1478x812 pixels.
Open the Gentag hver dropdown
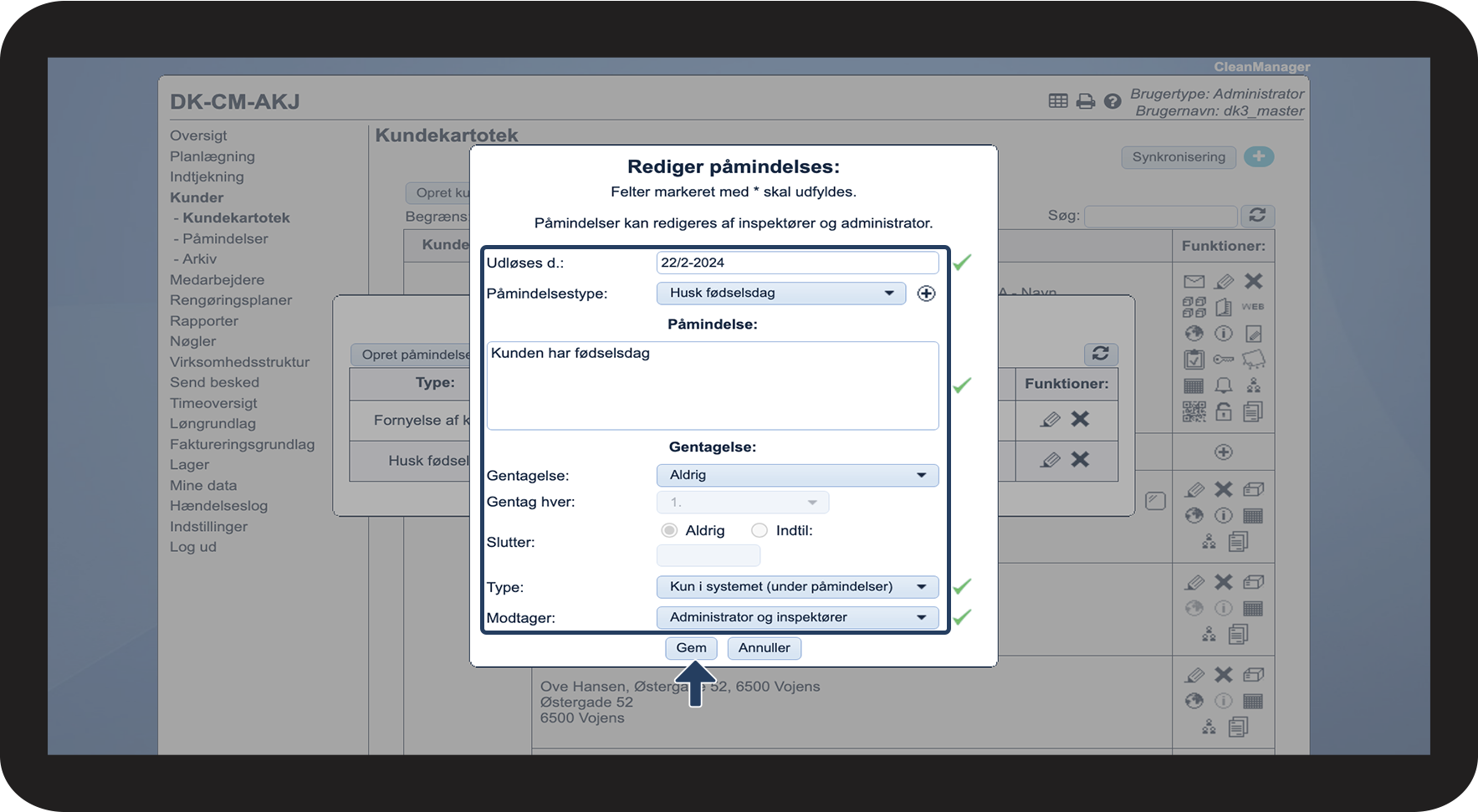tap(743, 503)
